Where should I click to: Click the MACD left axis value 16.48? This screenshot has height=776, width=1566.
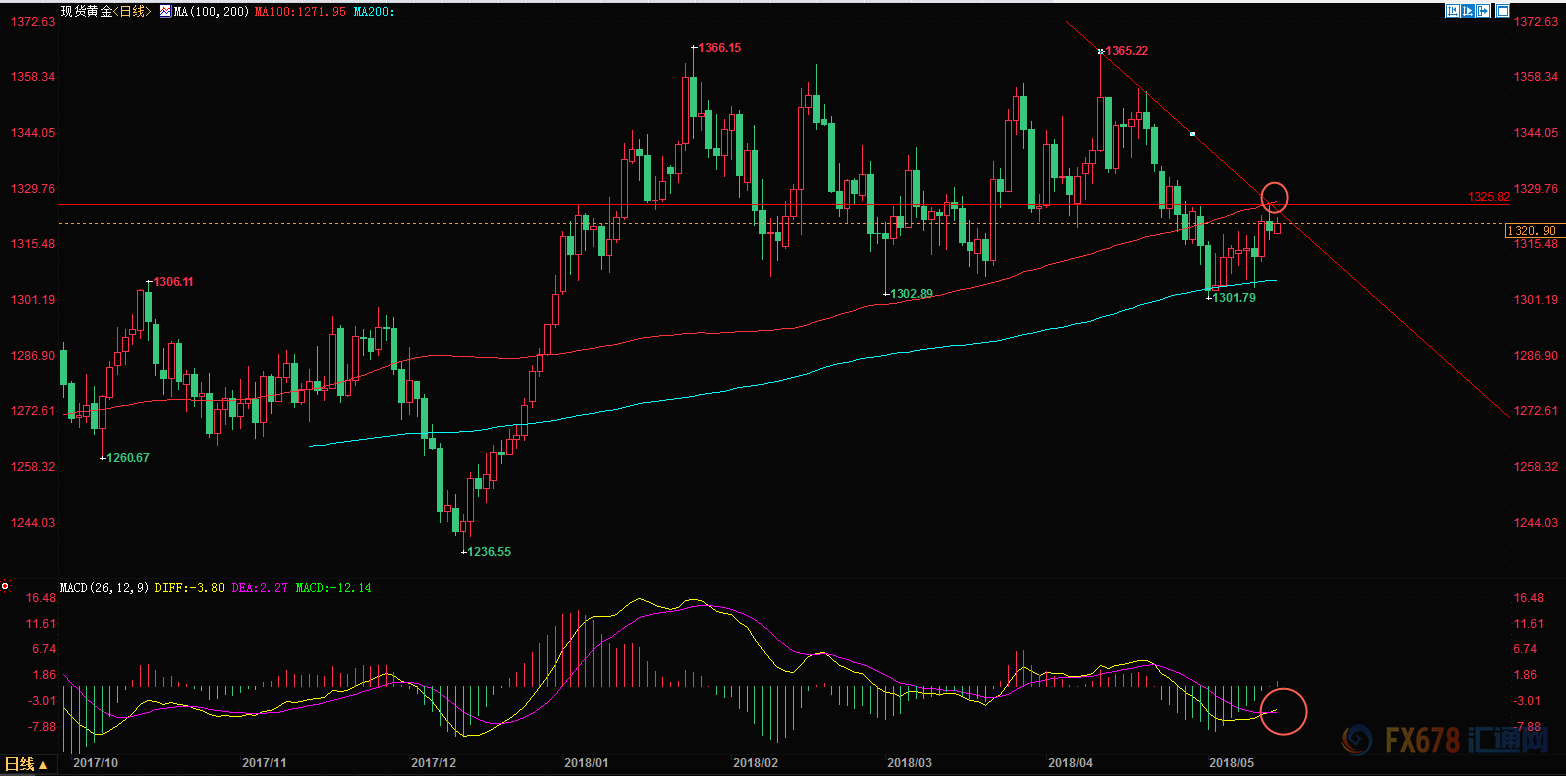(41, 598)
